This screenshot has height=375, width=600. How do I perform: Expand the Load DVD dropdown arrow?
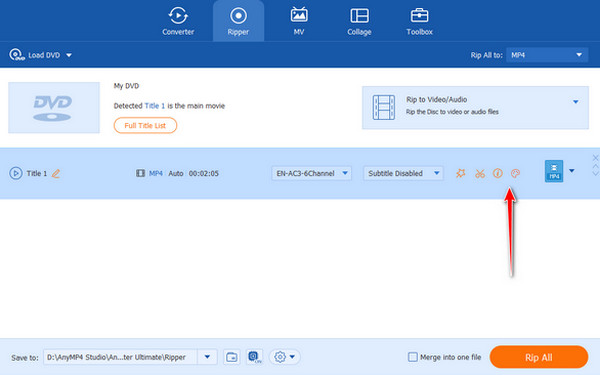pyautogui.click(x=69, y=55)
